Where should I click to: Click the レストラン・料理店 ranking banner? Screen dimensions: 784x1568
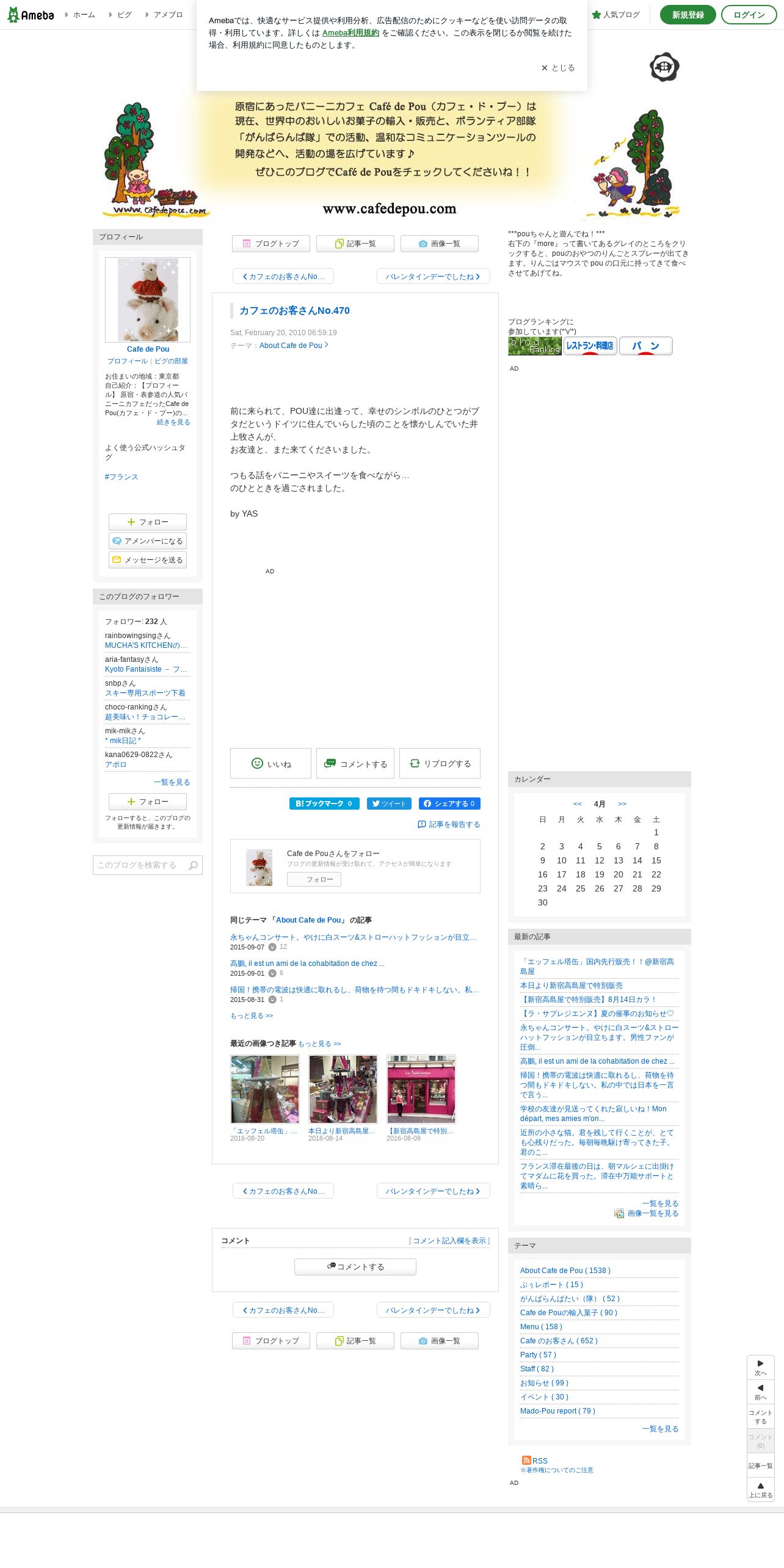pyautogui.click(x=590, y=346)
